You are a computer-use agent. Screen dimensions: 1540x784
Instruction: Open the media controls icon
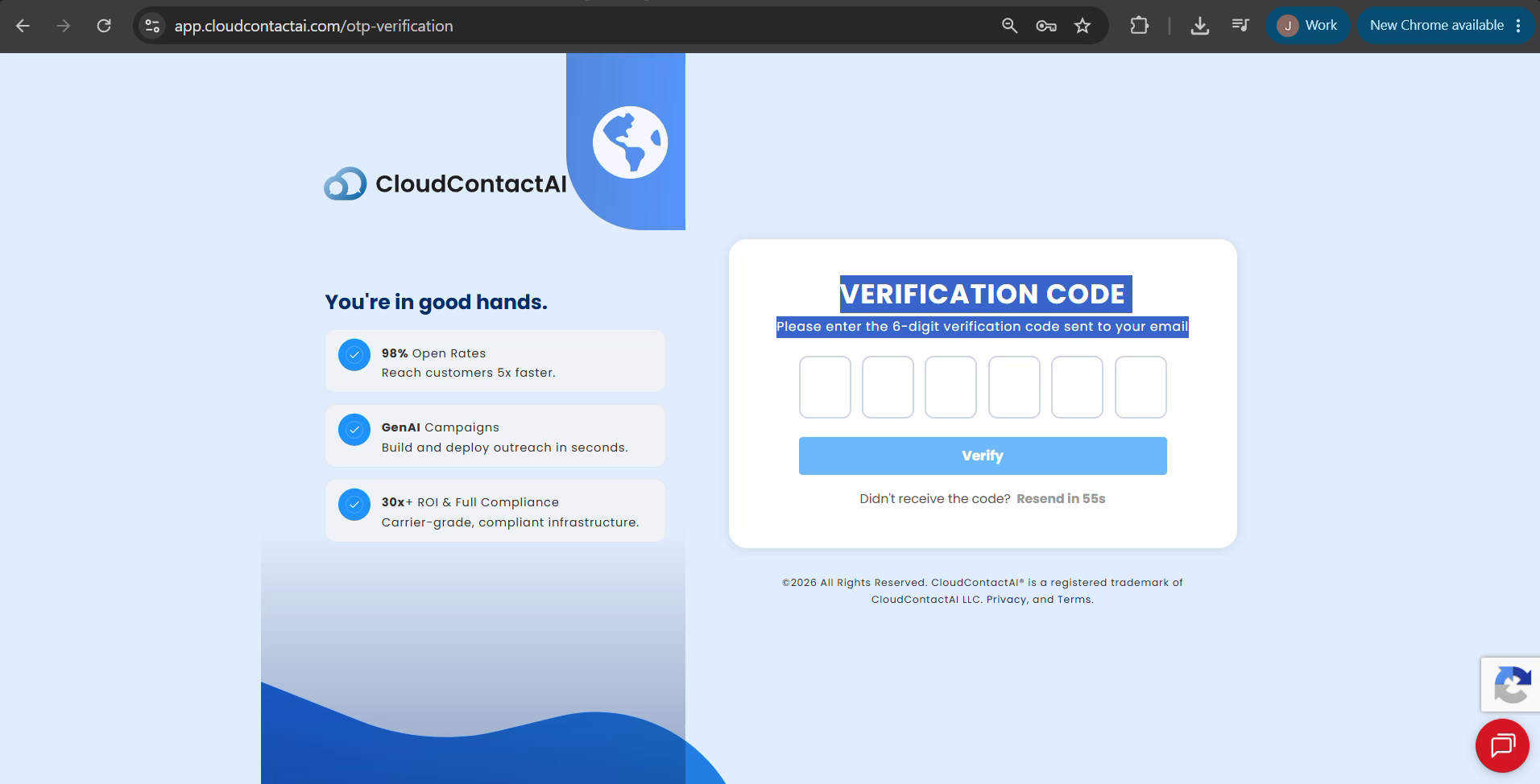click(1240, 26)
